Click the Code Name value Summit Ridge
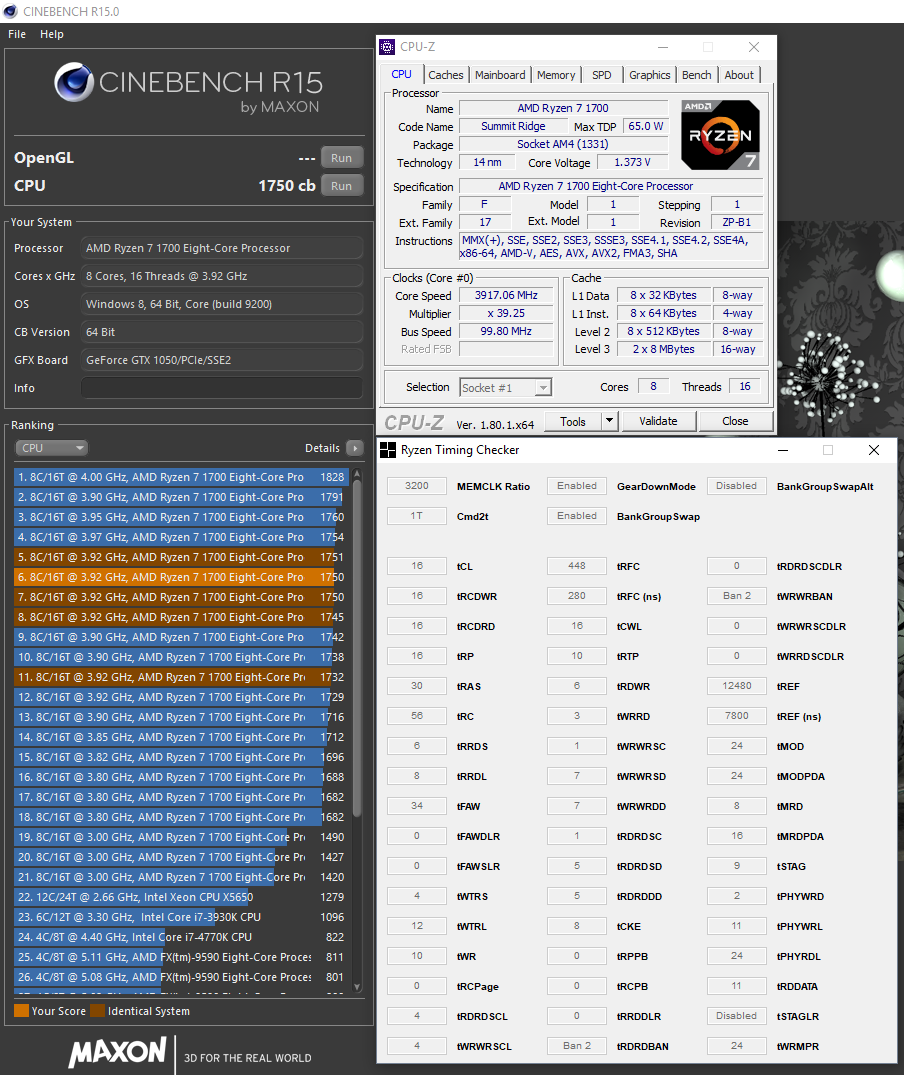This screenshot has height=1075, width=904. [513, 126]
